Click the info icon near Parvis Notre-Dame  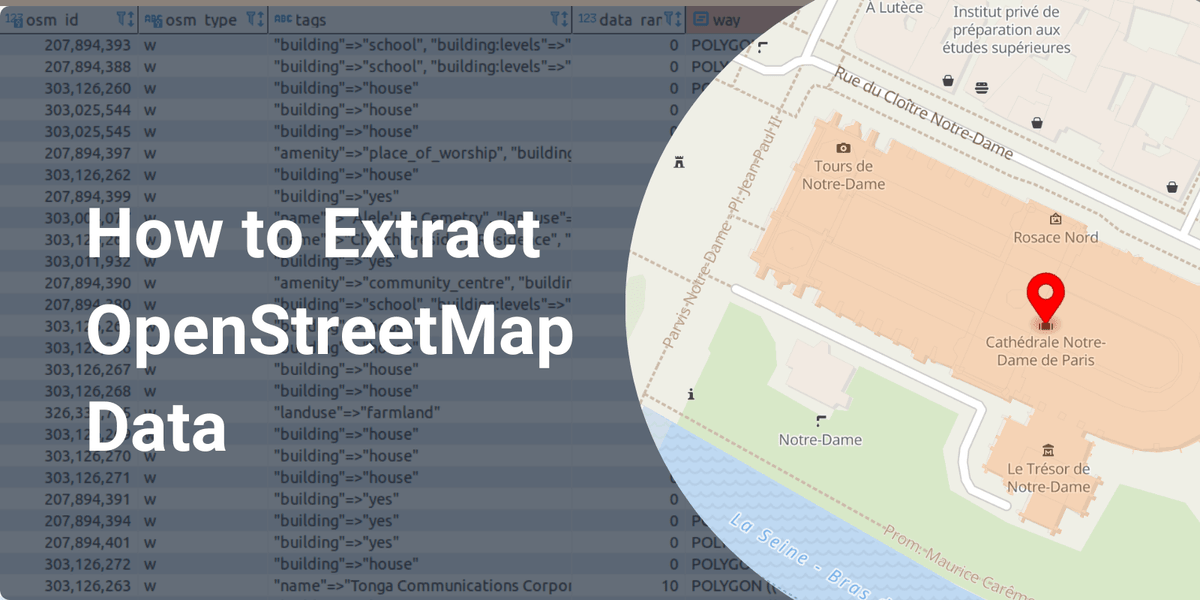click(691, 394)
